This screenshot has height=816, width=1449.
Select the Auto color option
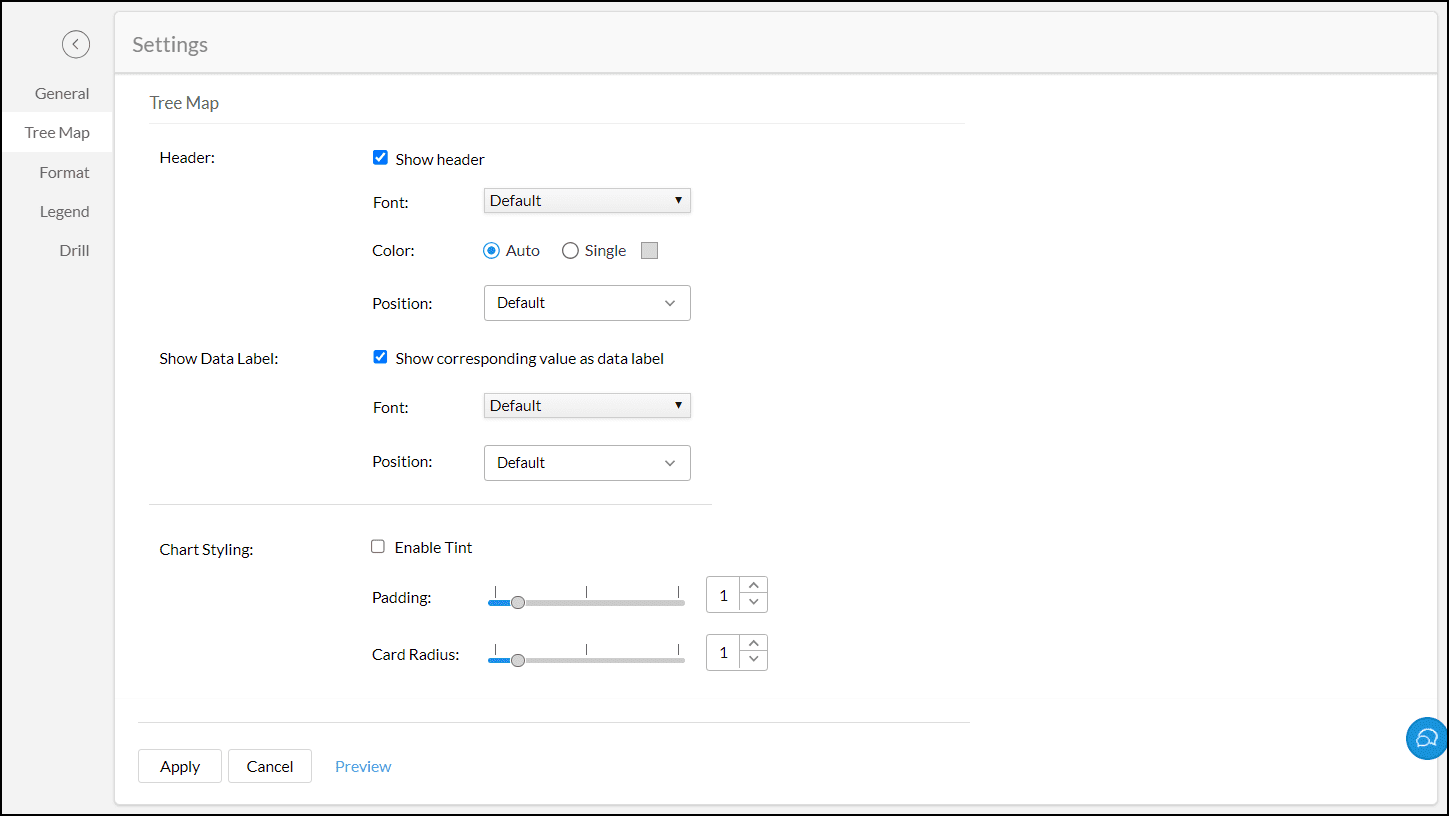tap(490, 250)
